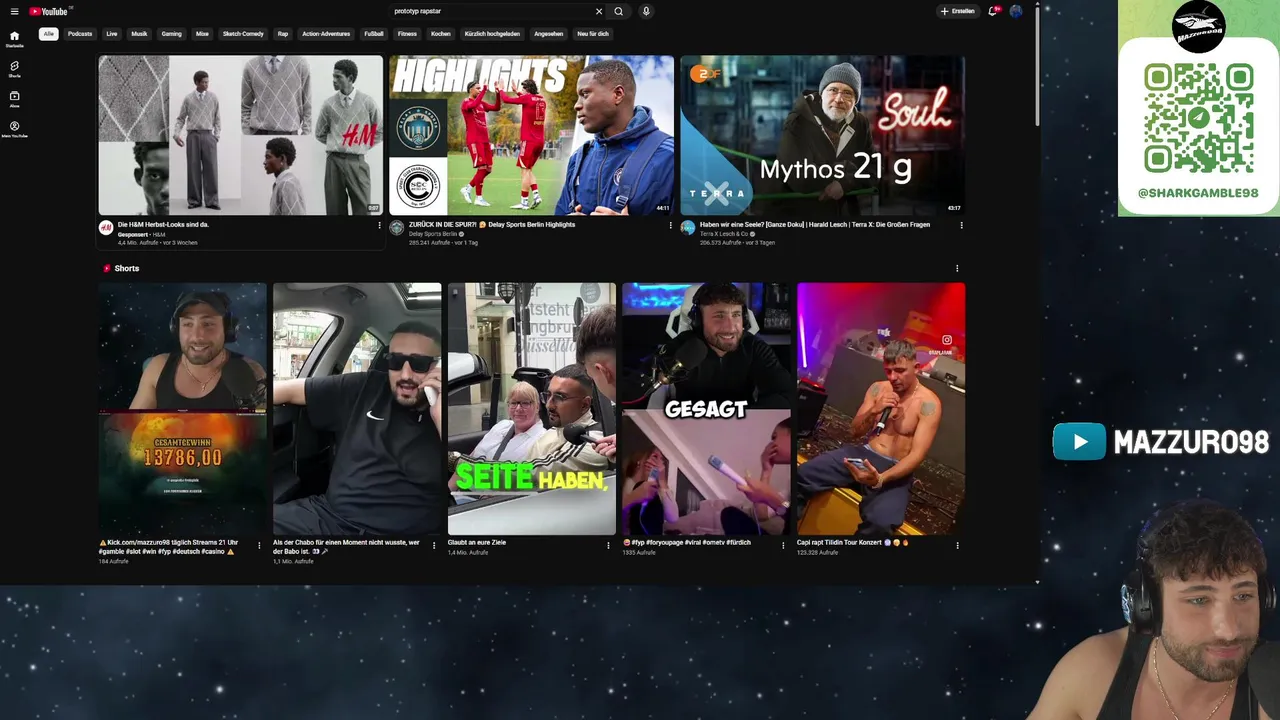Start voice search with the microphone
Screen dimensions: 1280x720
pyautogui.click(x=646, y=11)
